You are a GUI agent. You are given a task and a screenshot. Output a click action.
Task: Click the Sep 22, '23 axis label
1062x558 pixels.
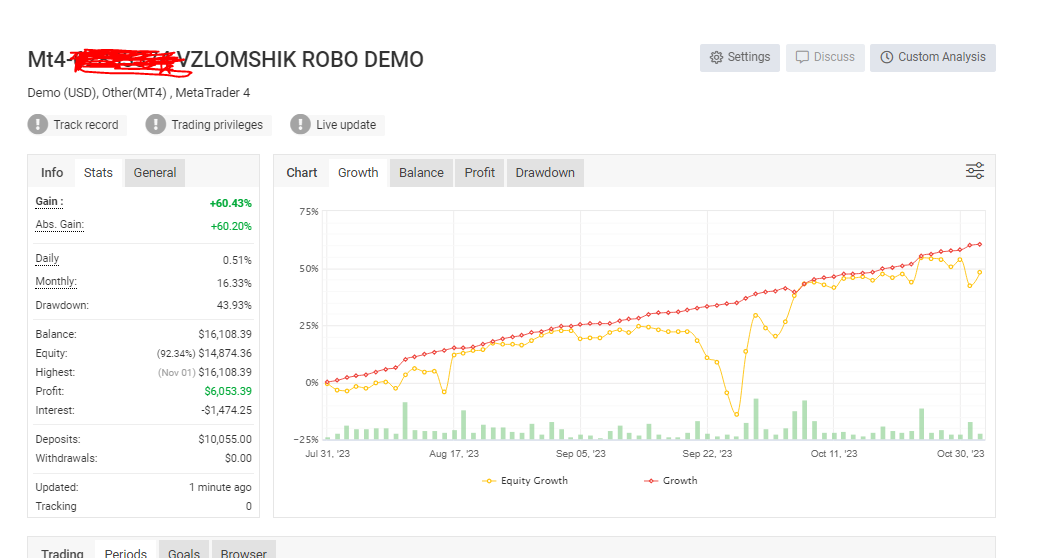pyautogui.click(x=707, y=454)
